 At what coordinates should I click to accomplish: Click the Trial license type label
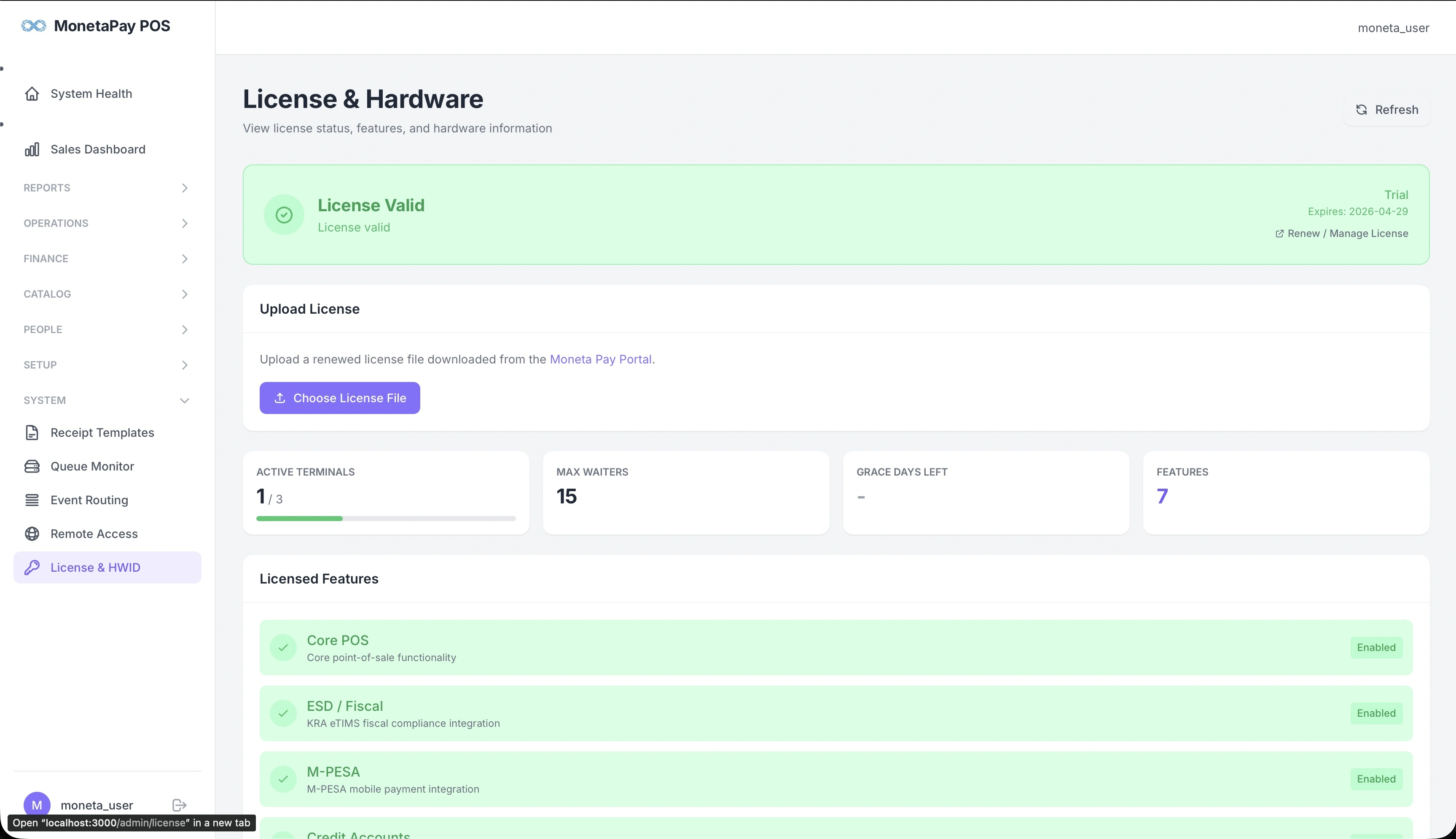pos(1396,195)
